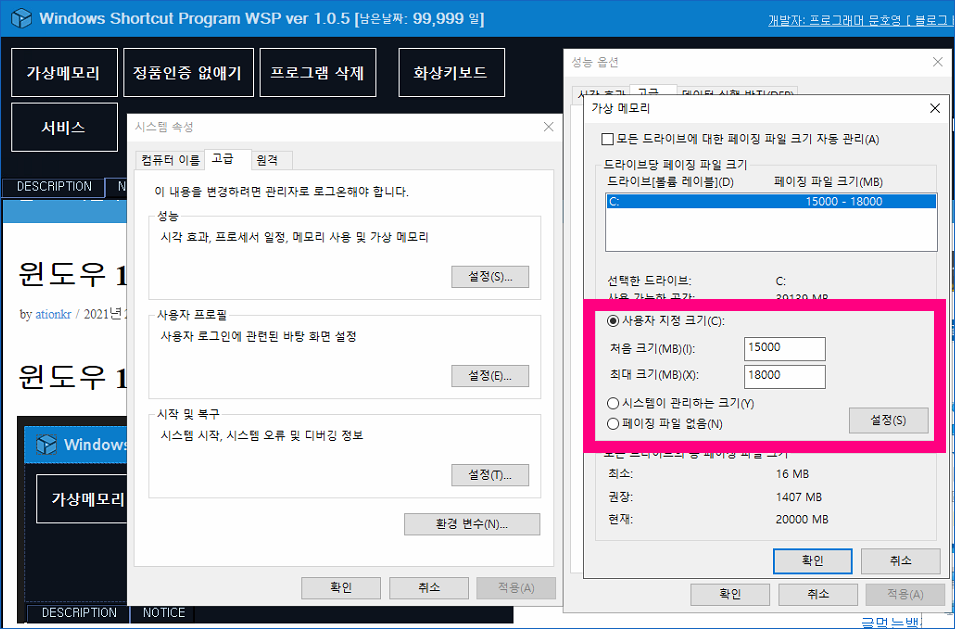
Task: Launch the 화상키보드 shortcut
Action: coord(451,73)
